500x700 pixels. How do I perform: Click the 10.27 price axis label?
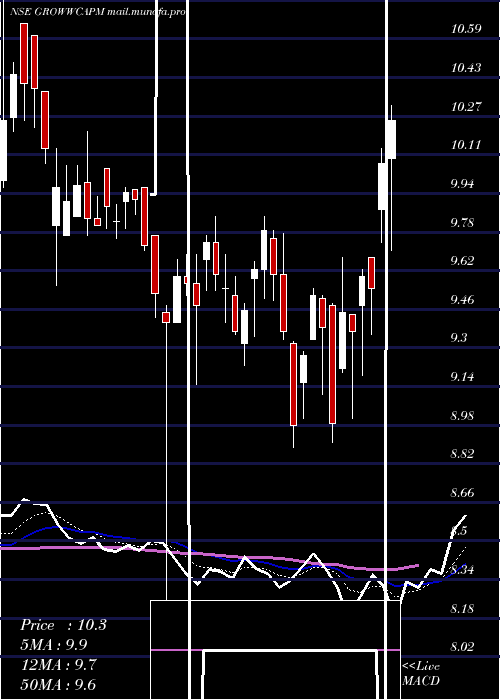(466, 107)
